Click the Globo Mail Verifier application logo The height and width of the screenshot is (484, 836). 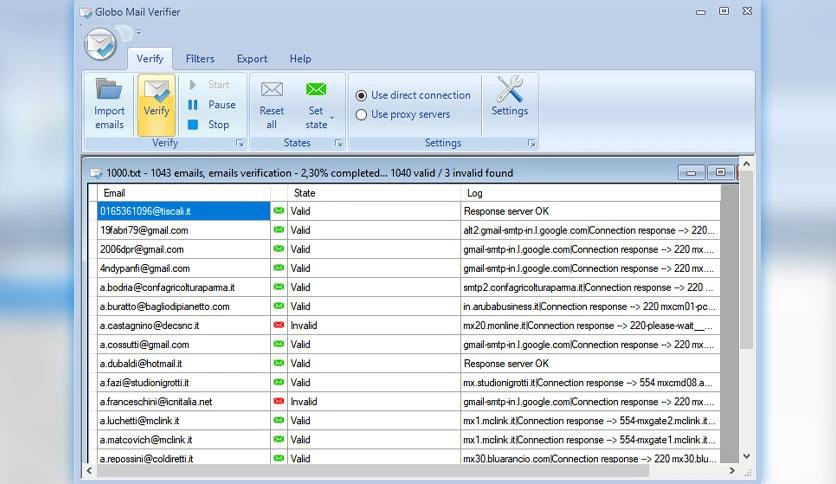[100, 44]
